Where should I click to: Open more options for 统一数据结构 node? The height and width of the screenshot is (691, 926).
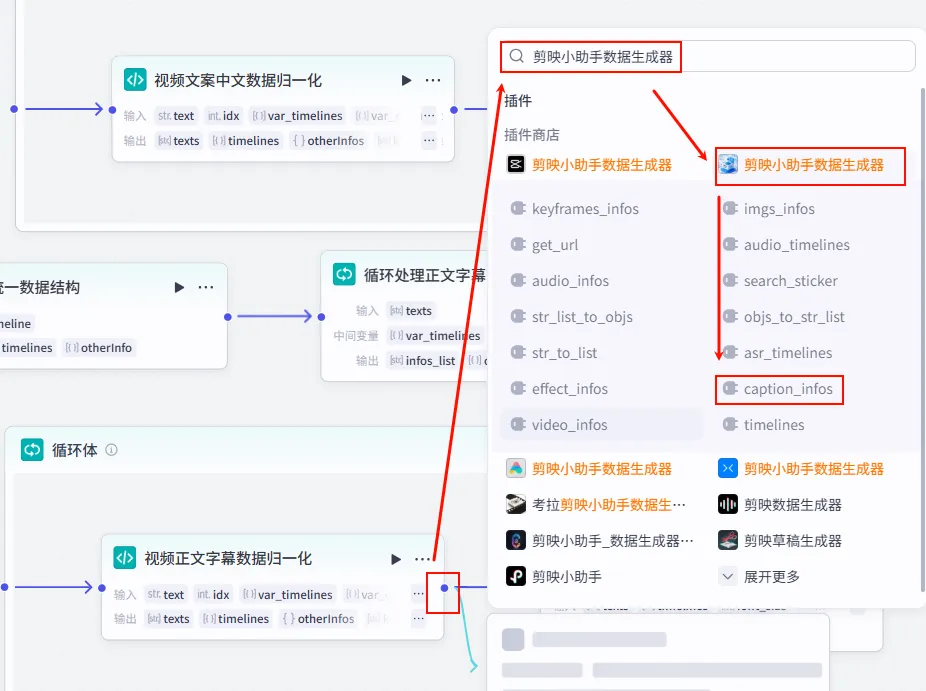point(206,288)
